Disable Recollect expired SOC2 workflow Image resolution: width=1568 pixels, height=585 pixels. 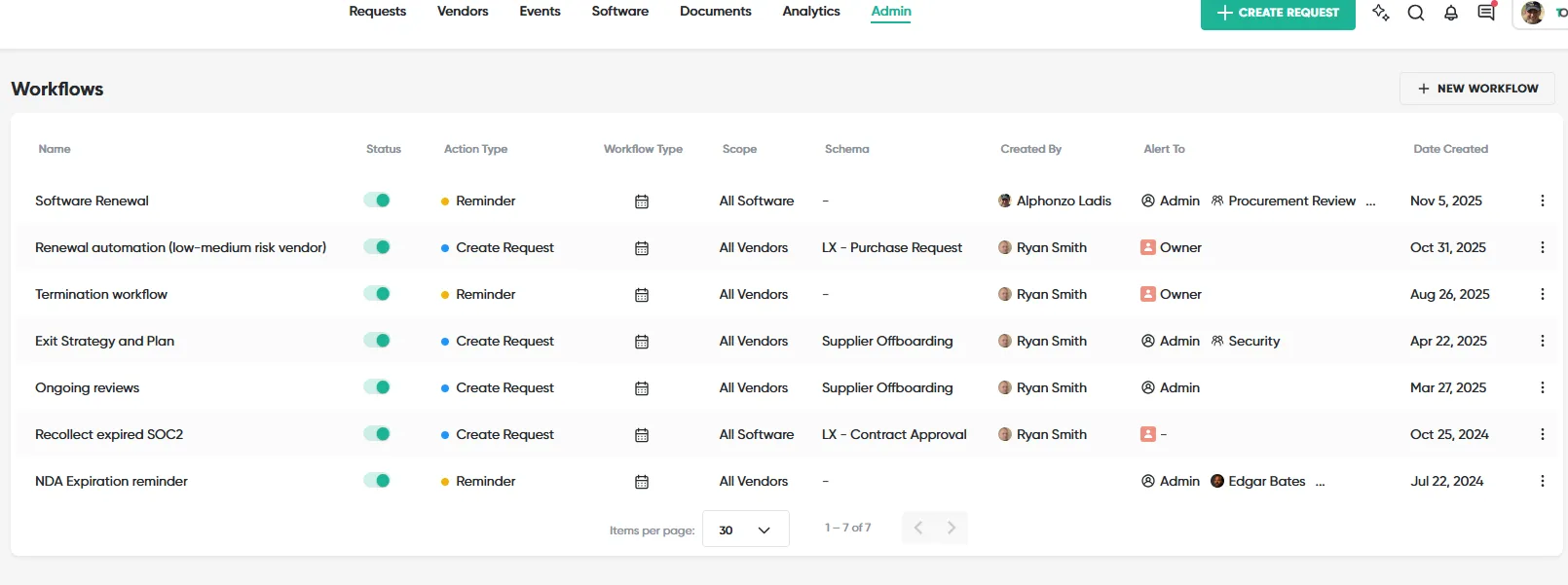tap(377, 433)
